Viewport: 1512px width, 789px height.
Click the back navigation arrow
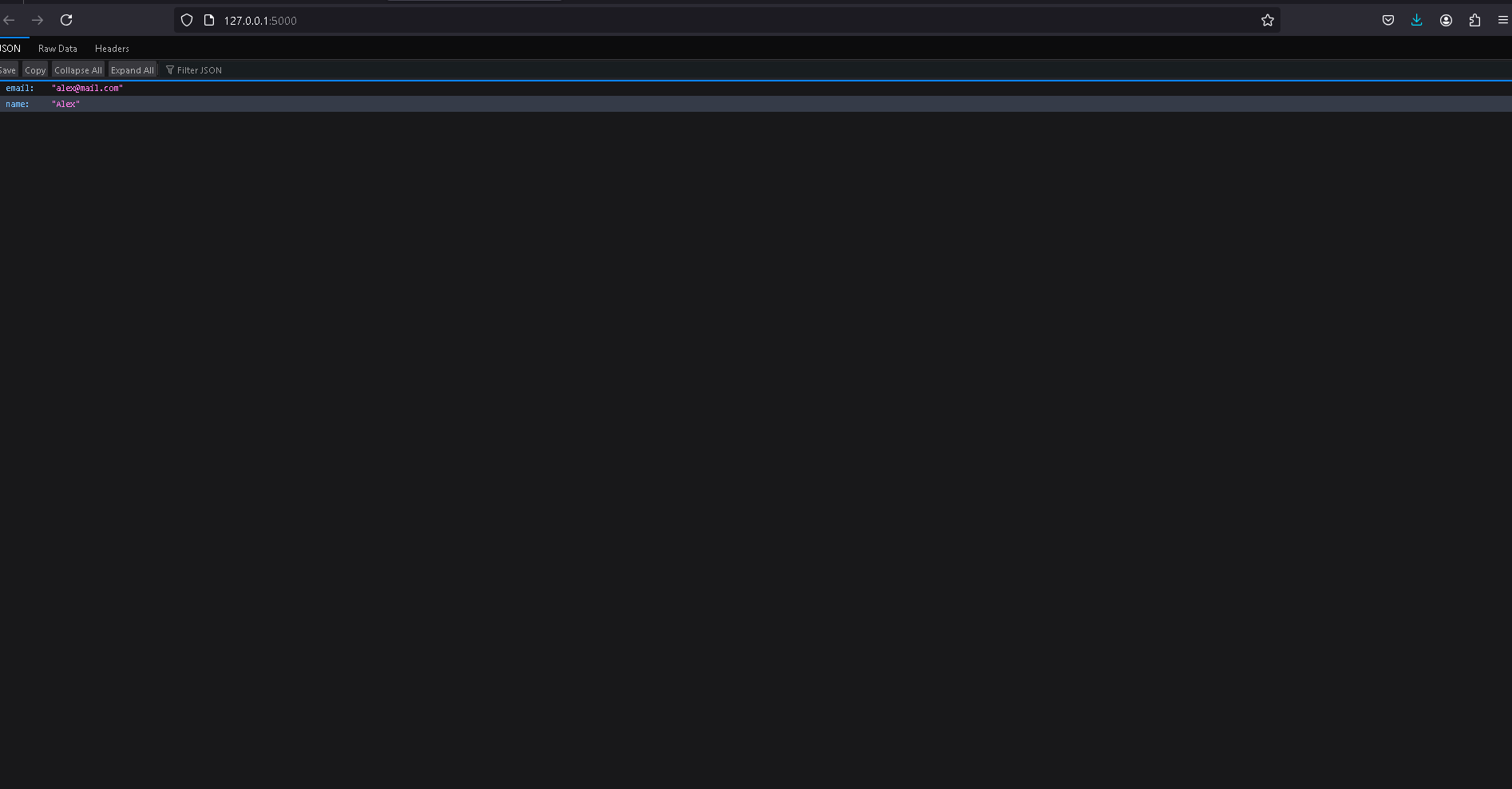pyautogui.click(x=10, y=20)
